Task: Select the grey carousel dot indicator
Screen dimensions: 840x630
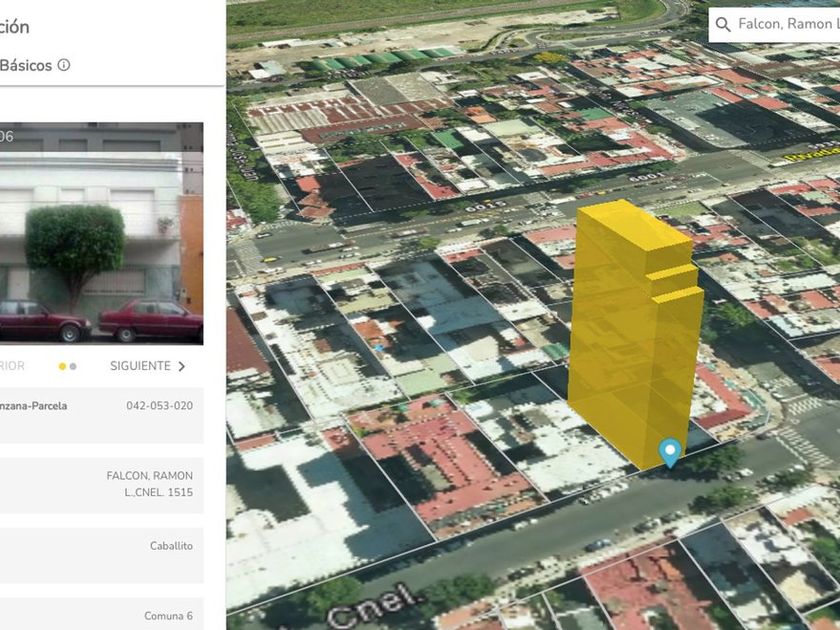Action: 73,367
